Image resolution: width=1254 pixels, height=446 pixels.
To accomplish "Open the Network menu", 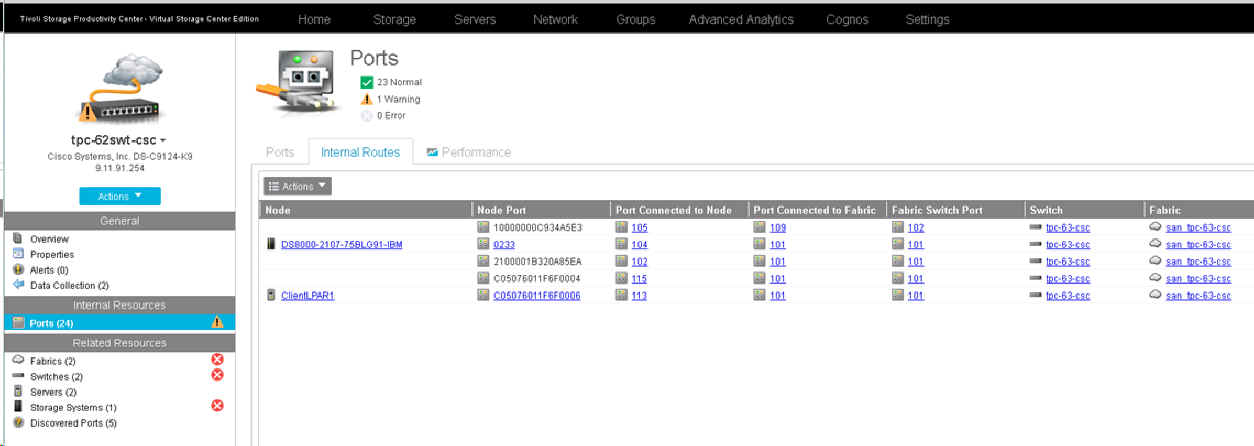I will click(x=555, y=19).
